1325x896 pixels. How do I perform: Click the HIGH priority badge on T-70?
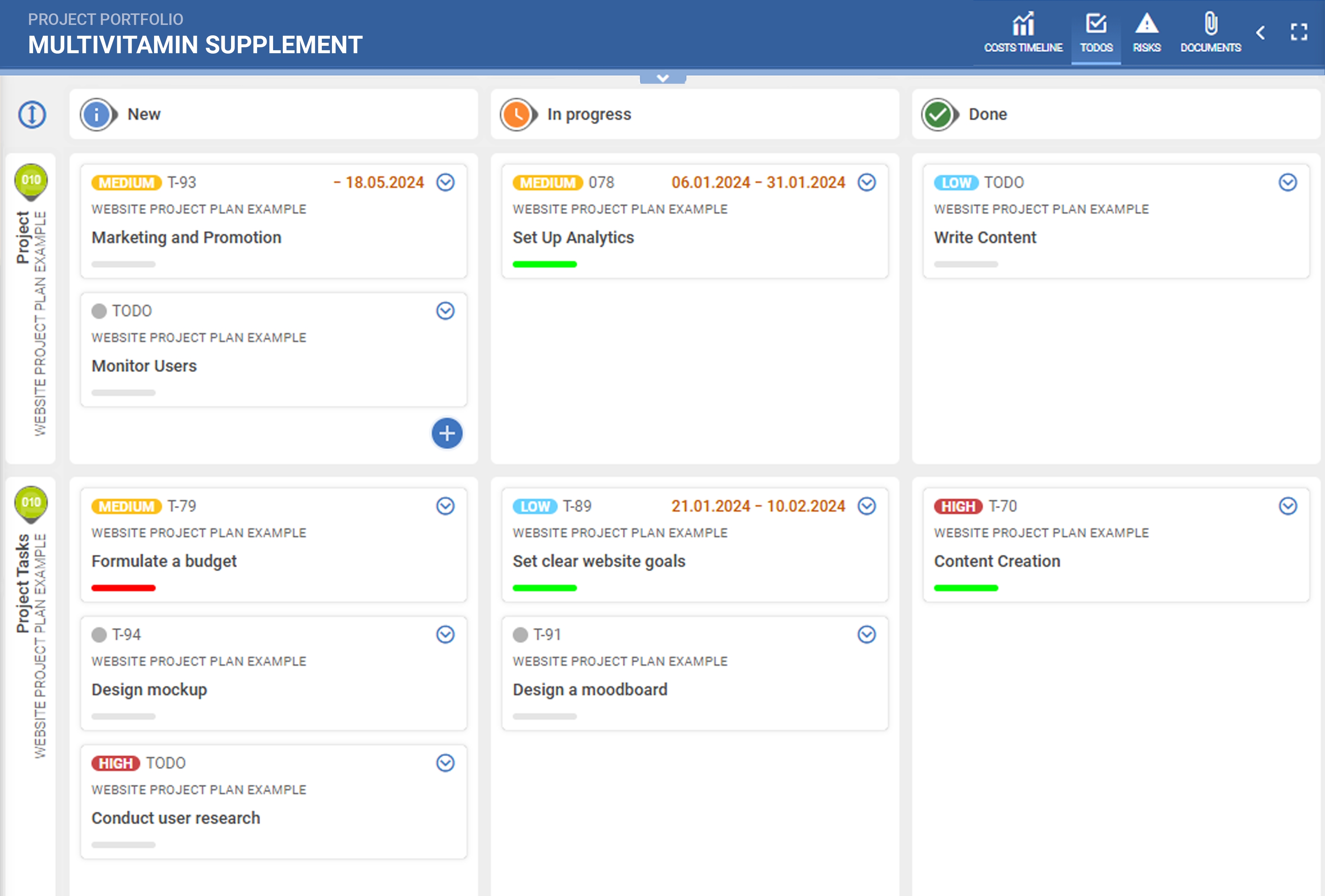pyautogui.click(x=957, y=506)
